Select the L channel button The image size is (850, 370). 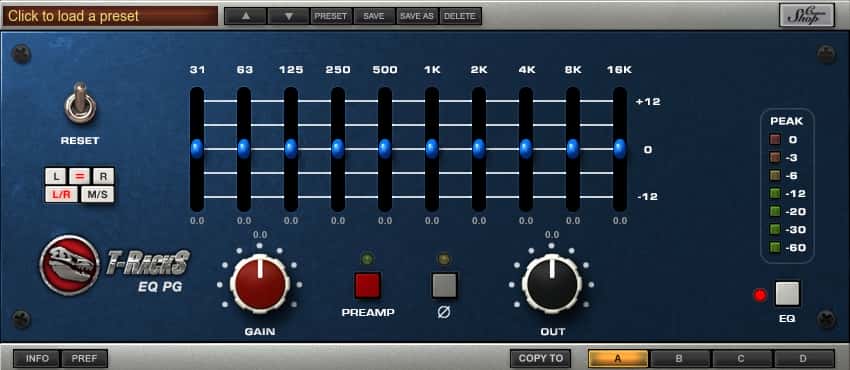[x=56, y=176]
